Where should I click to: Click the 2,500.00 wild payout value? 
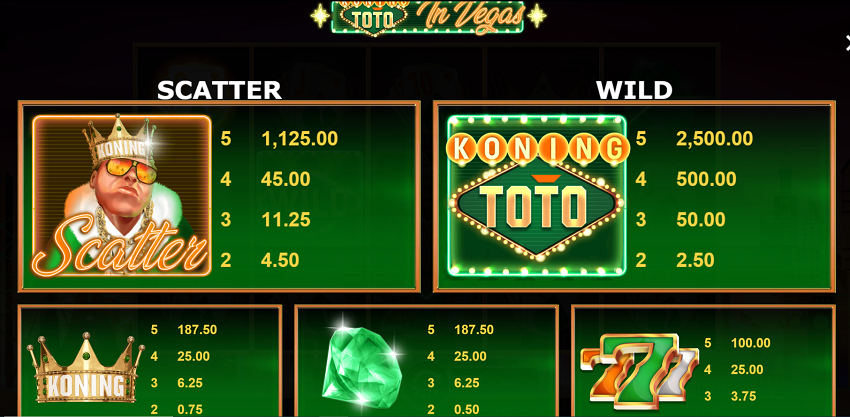coord(714,139)
